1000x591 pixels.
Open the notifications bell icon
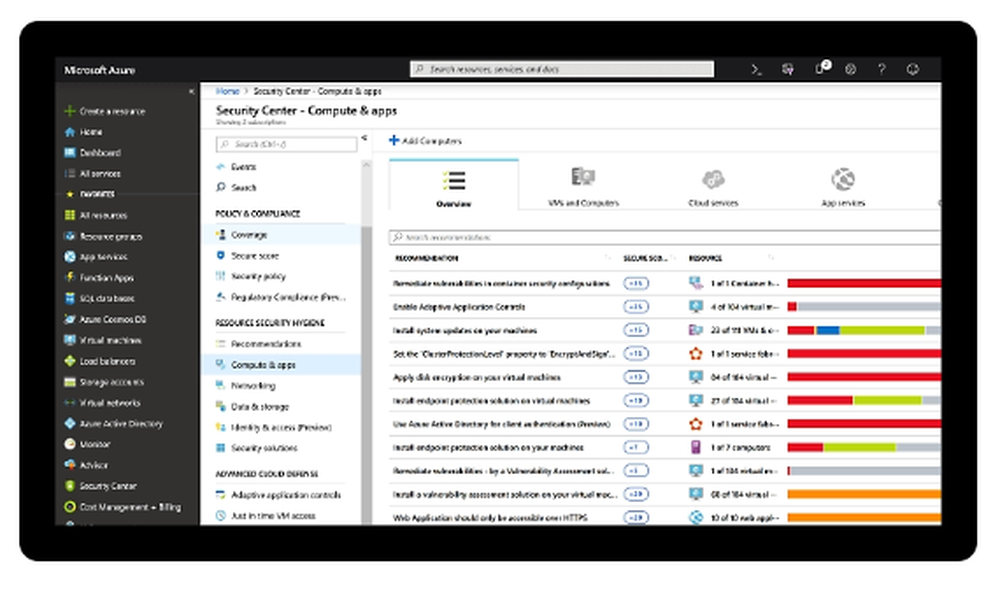coord(822,68)
